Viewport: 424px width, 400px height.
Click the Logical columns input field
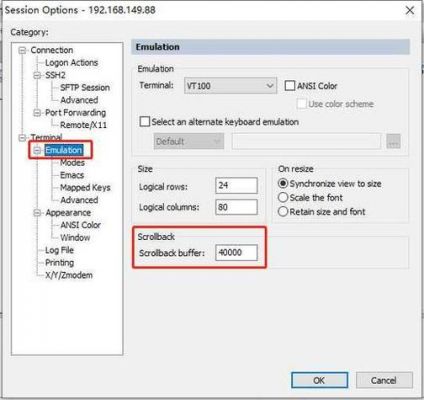pos(236,207)
